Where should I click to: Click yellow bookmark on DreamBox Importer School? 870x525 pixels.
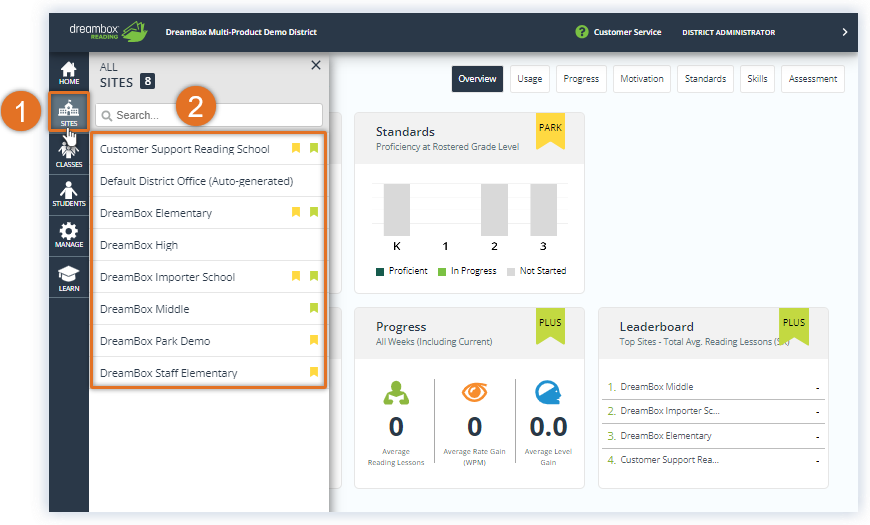click(x=296, y=276)
